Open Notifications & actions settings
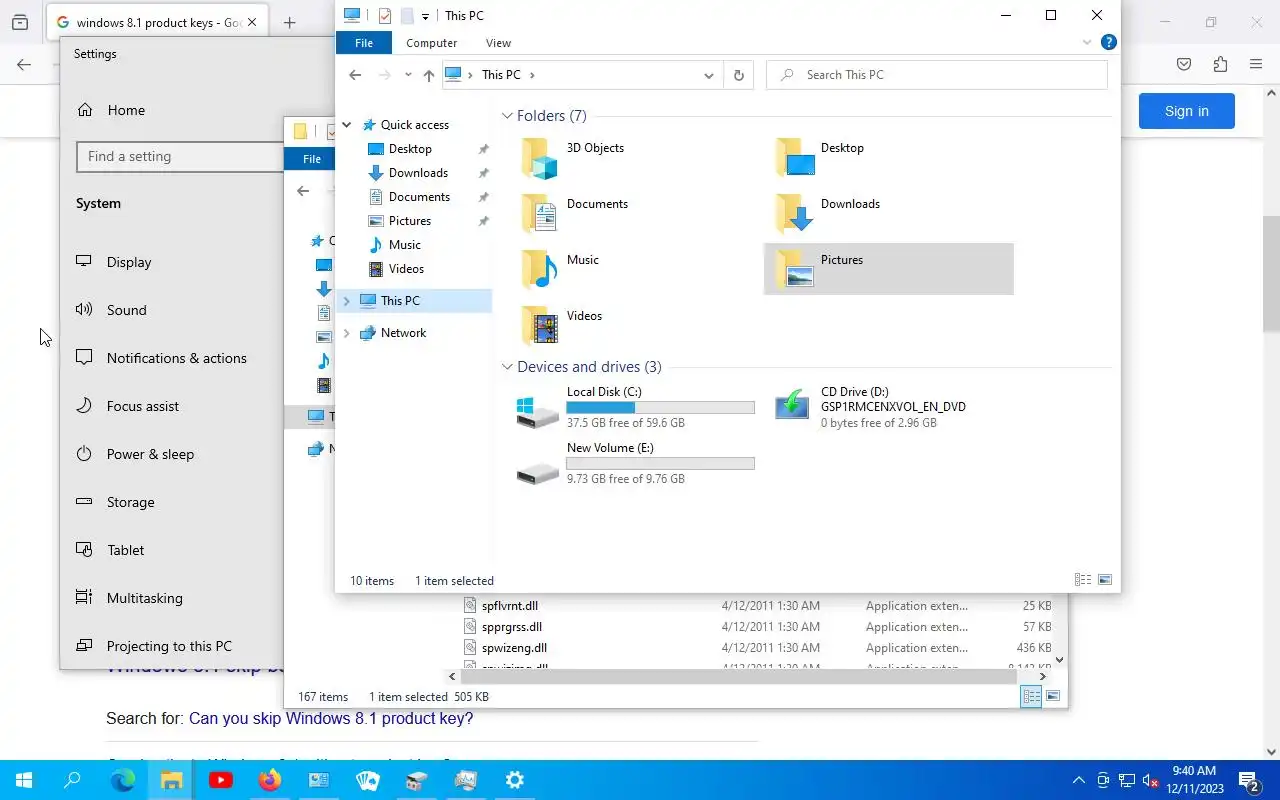The width and height of the screenshot is (1280, 800). 176,358
